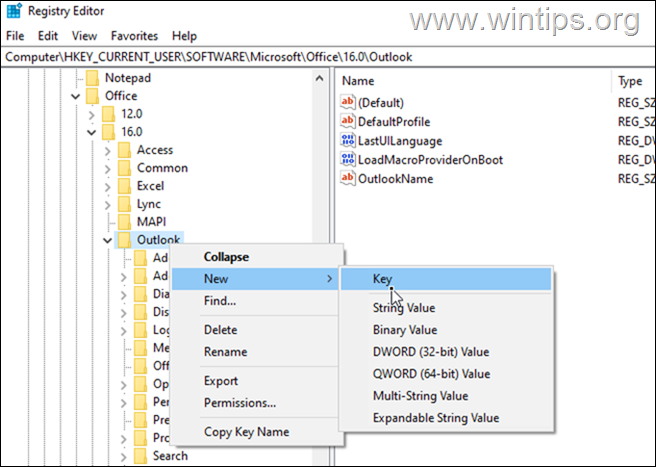Collapse the Outlook key
The width and height of the screenshot is (656, 467).
point(108,241)
